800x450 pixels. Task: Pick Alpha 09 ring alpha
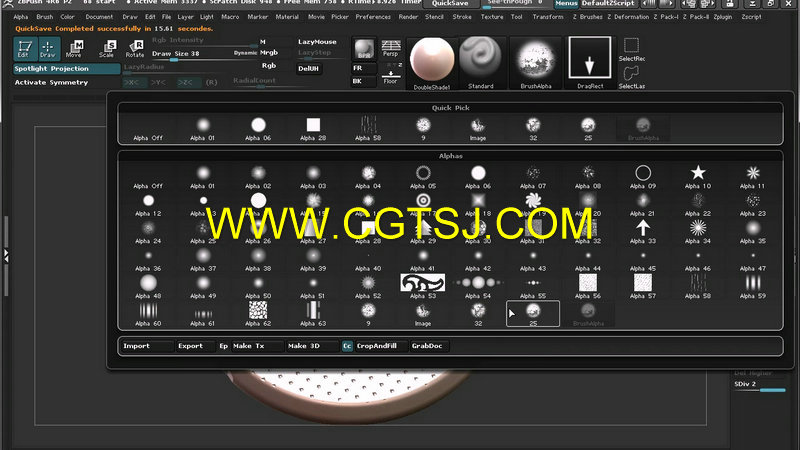[643, 177]
